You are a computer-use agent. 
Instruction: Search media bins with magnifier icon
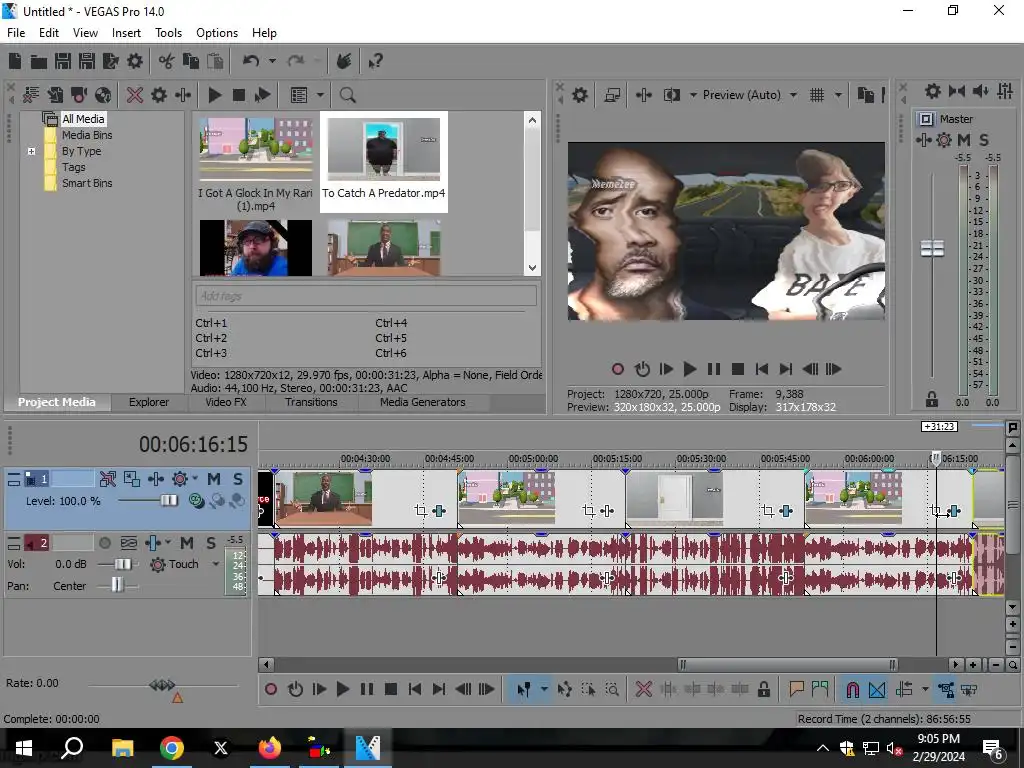click(x=347, y=95)
